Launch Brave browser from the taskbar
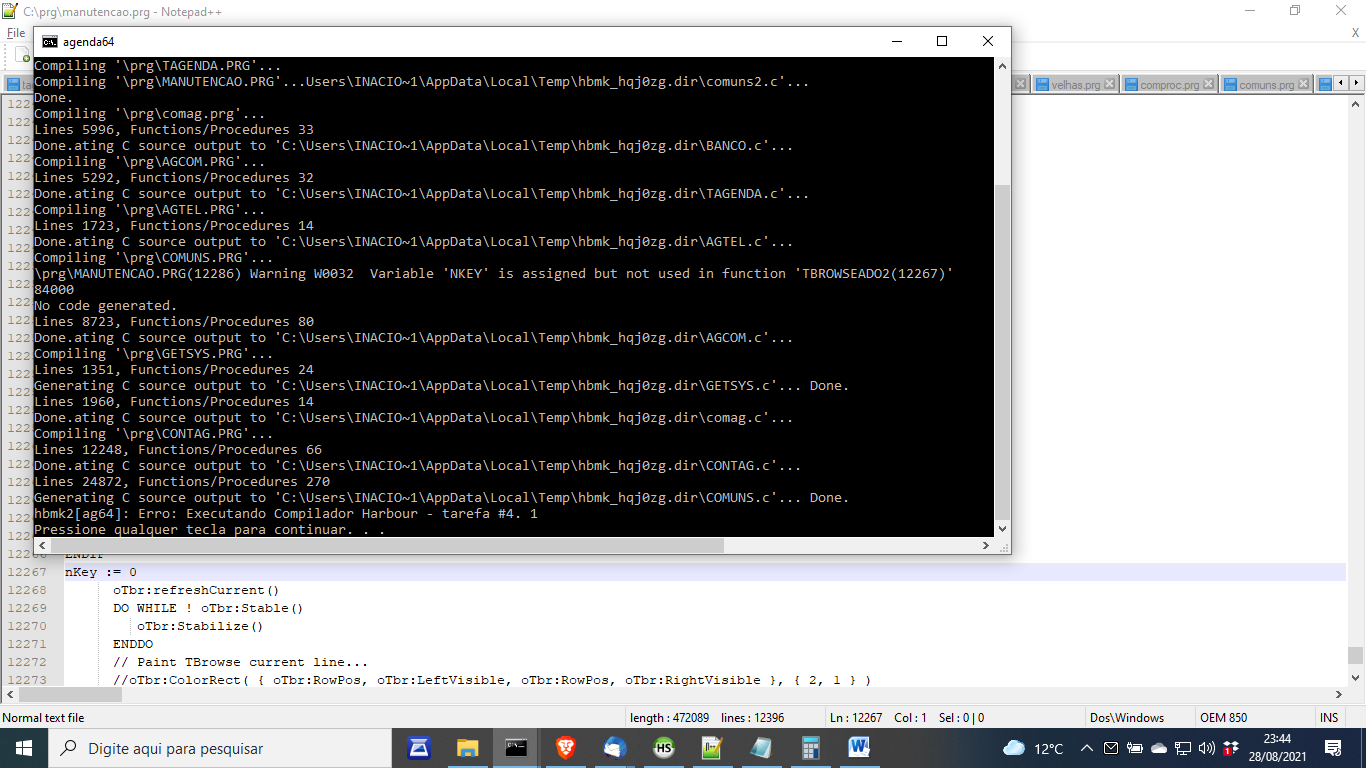The height and width of the screenshot is (768, 1366). point(565,748)
